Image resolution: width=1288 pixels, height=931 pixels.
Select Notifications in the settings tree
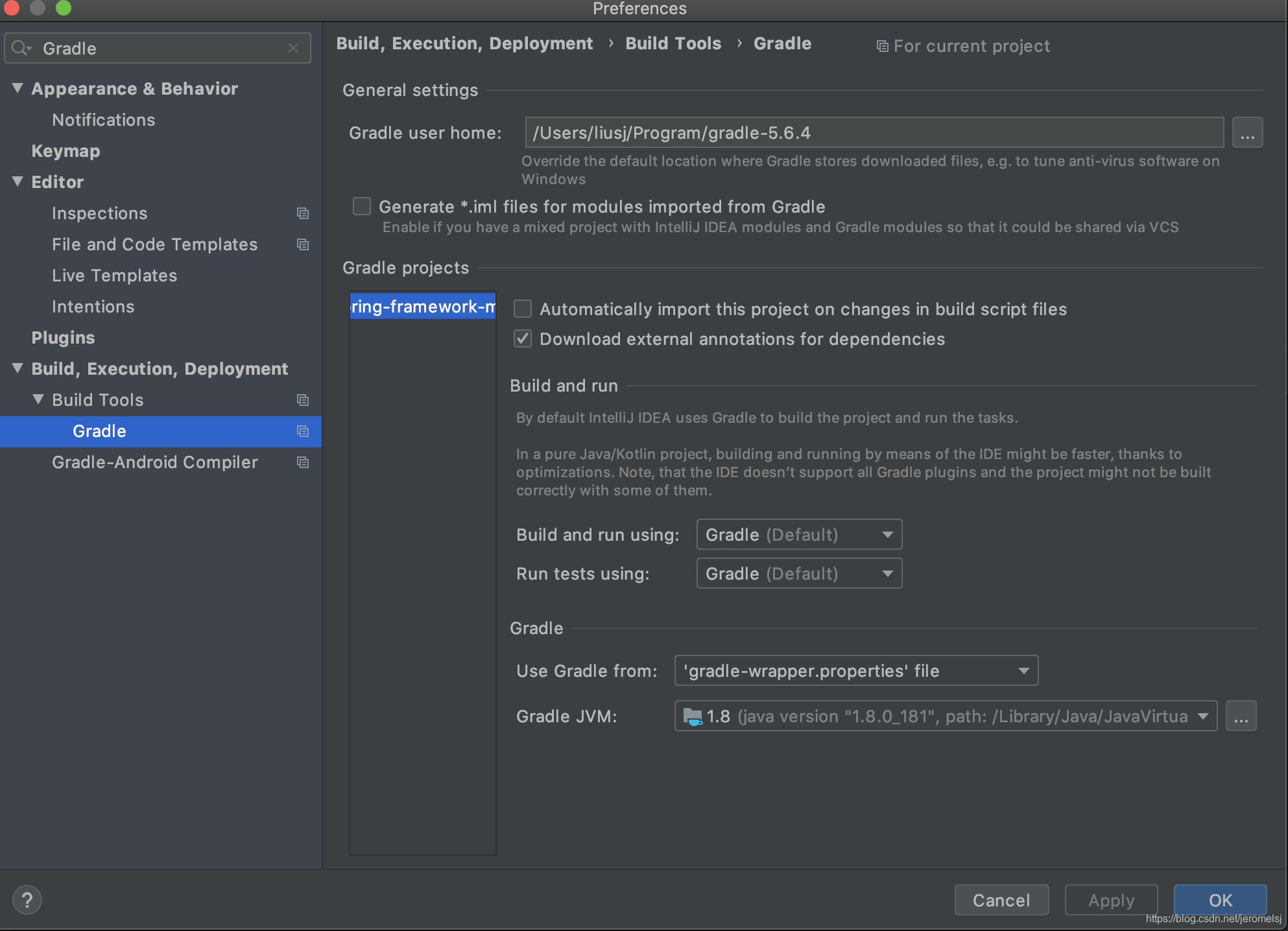pos(104,120)
